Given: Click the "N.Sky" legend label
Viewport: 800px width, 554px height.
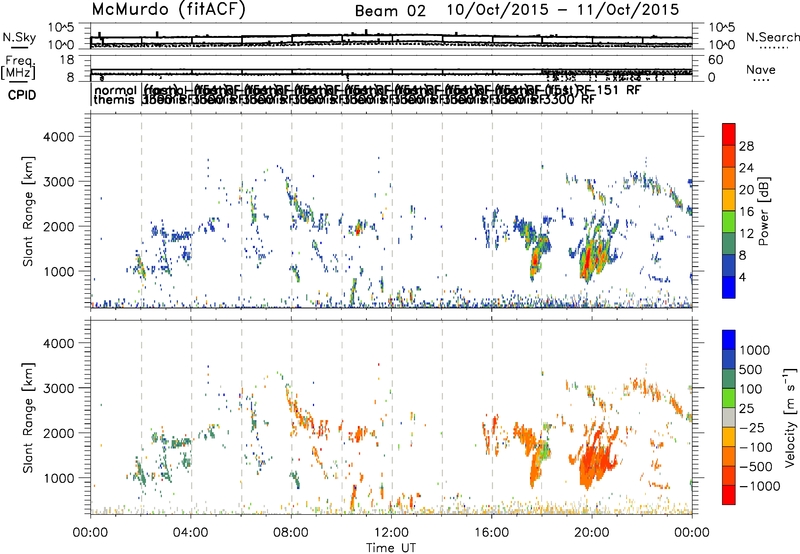Looking at the screenshot, I should point(19,38).
